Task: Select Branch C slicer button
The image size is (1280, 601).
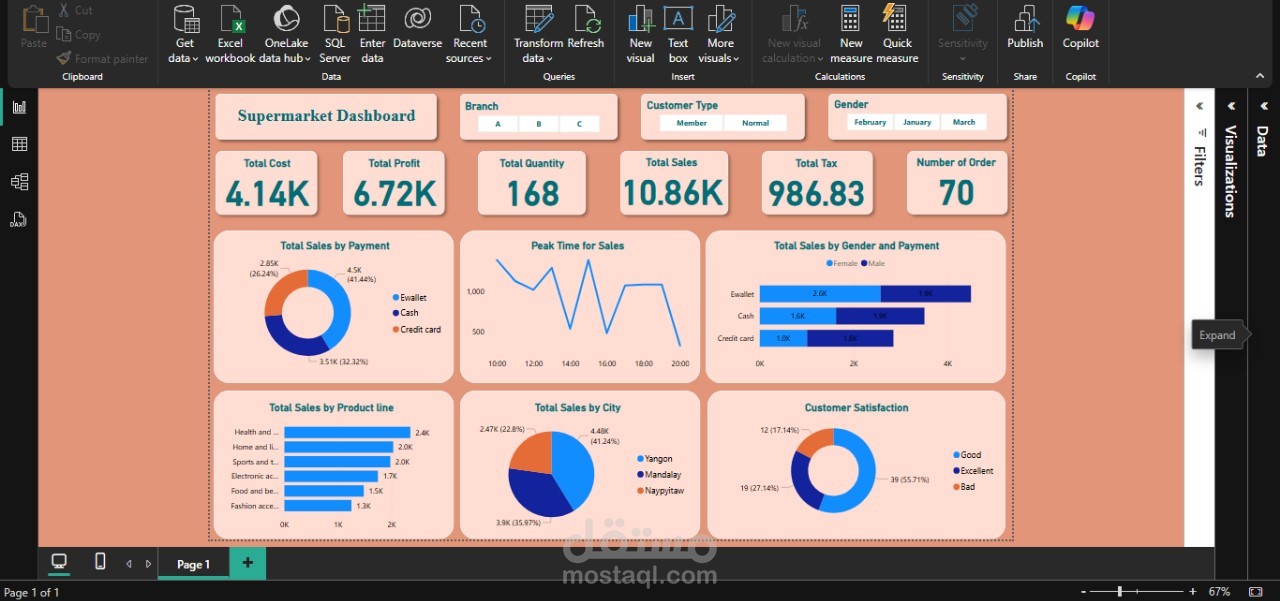Action: [579, 124]
